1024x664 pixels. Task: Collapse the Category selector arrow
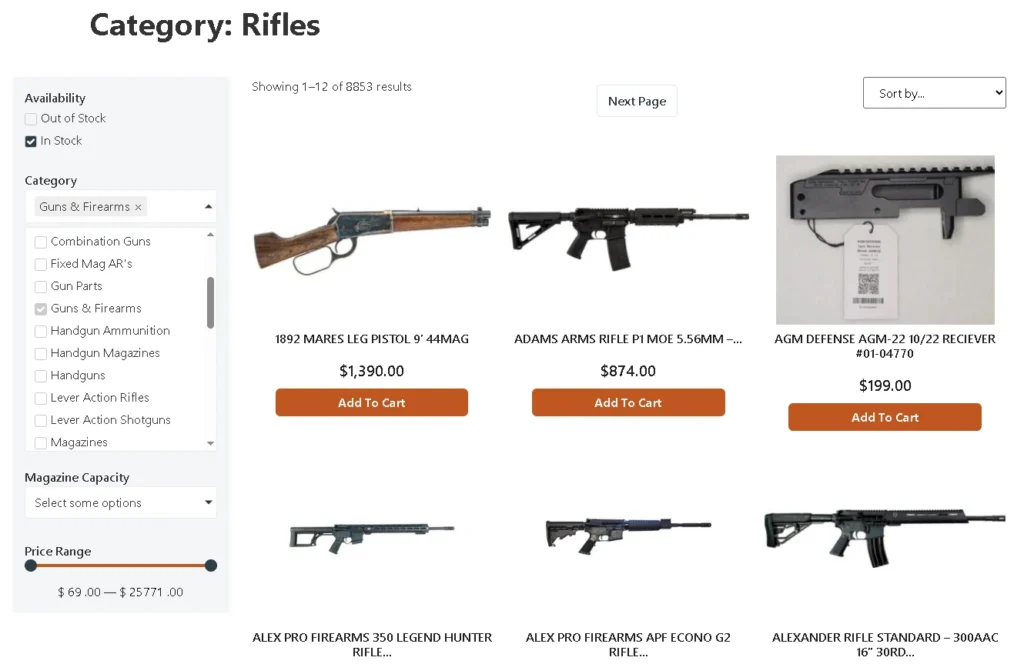(208, 207)
